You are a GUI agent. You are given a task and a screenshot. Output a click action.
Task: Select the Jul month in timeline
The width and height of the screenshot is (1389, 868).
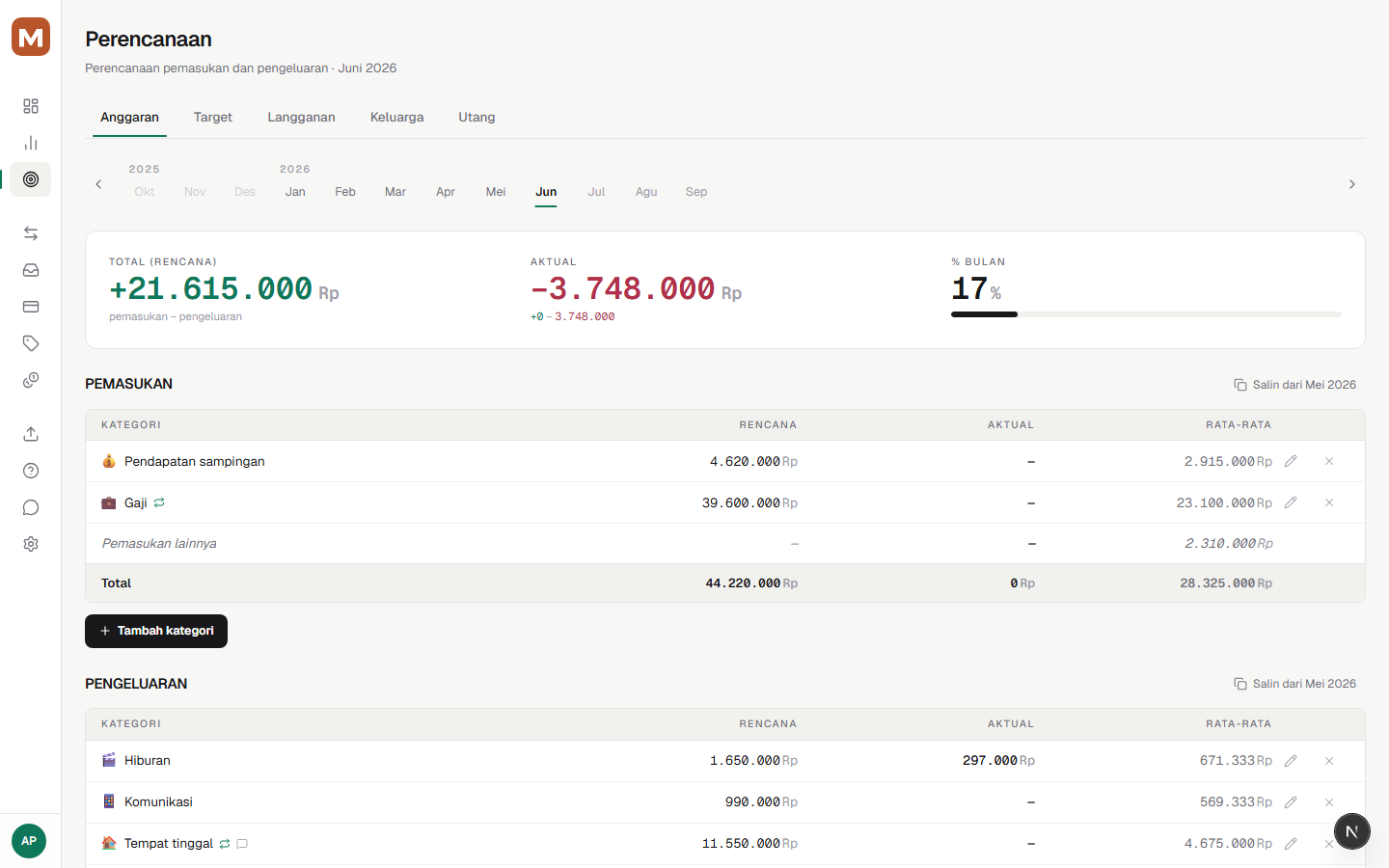click(x=596, y=192)
